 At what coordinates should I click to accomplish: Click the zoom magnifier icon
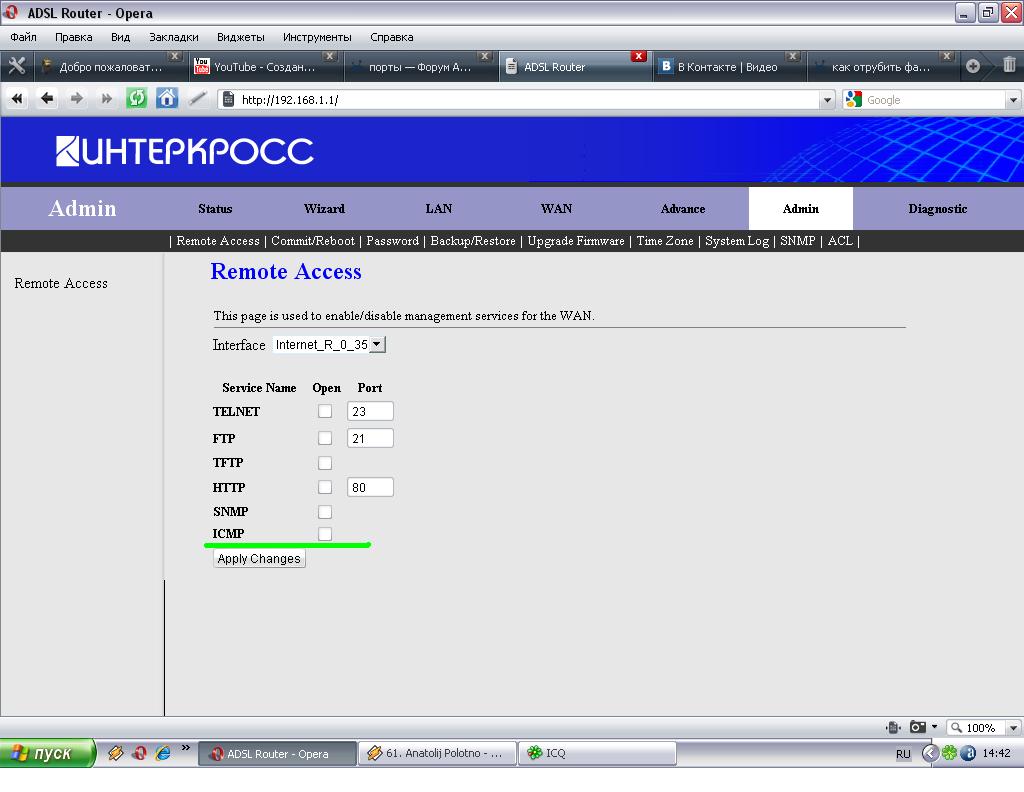coord(957,727)
